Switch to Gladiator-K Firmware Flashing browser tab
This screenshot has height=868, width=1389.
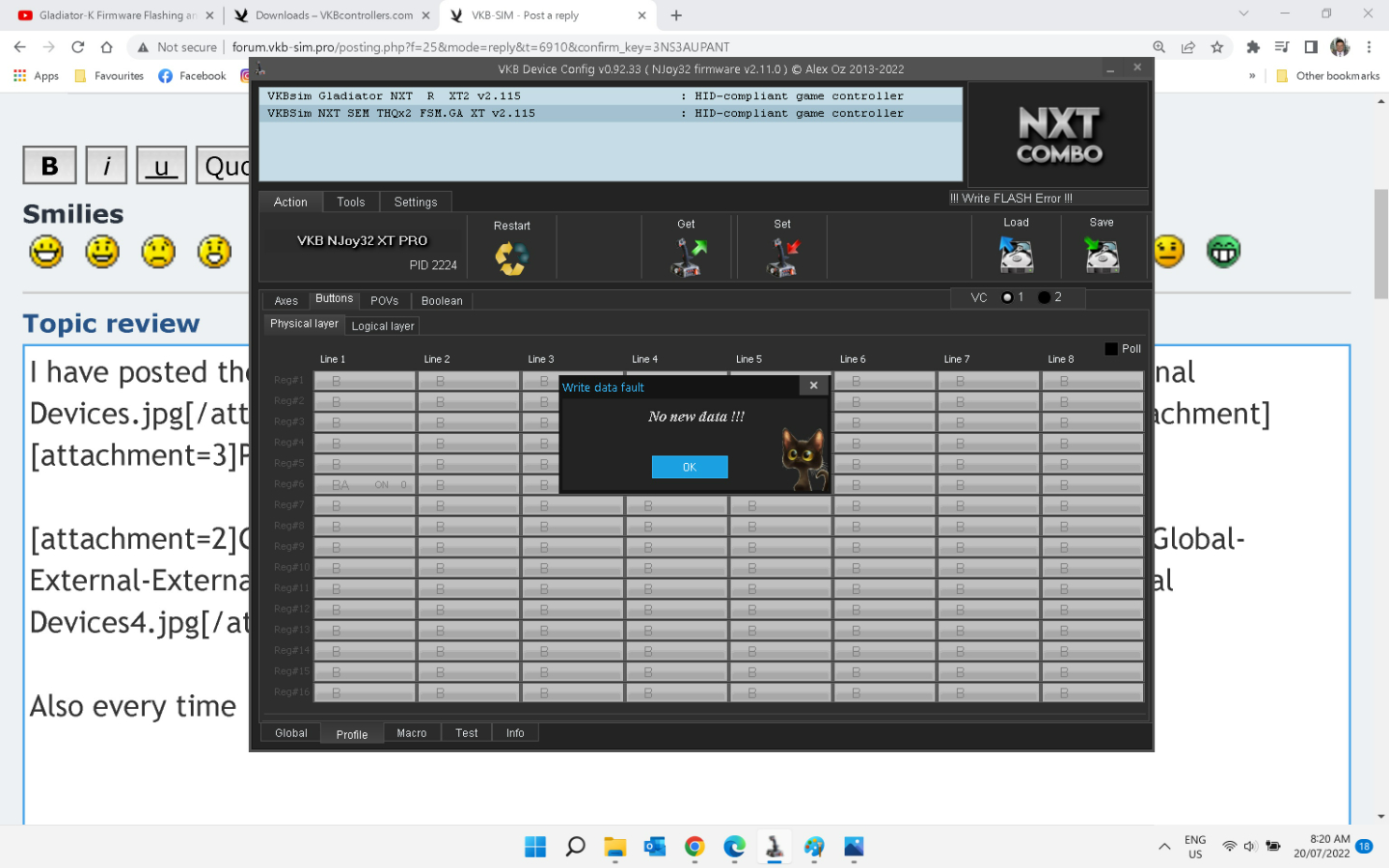(116, 15)
